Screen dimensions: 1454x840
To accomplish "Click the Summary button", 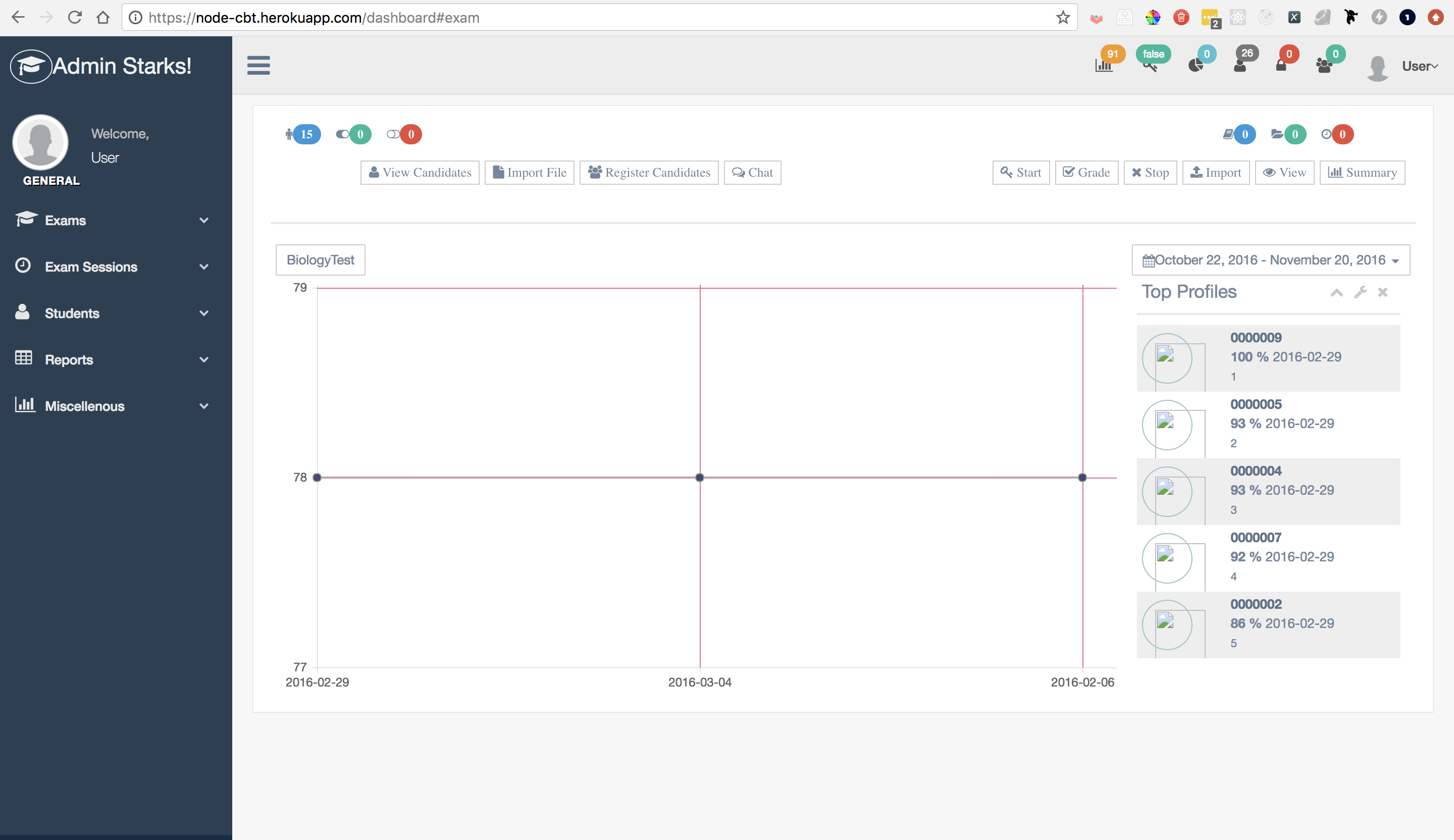I will pos(1362,173).
